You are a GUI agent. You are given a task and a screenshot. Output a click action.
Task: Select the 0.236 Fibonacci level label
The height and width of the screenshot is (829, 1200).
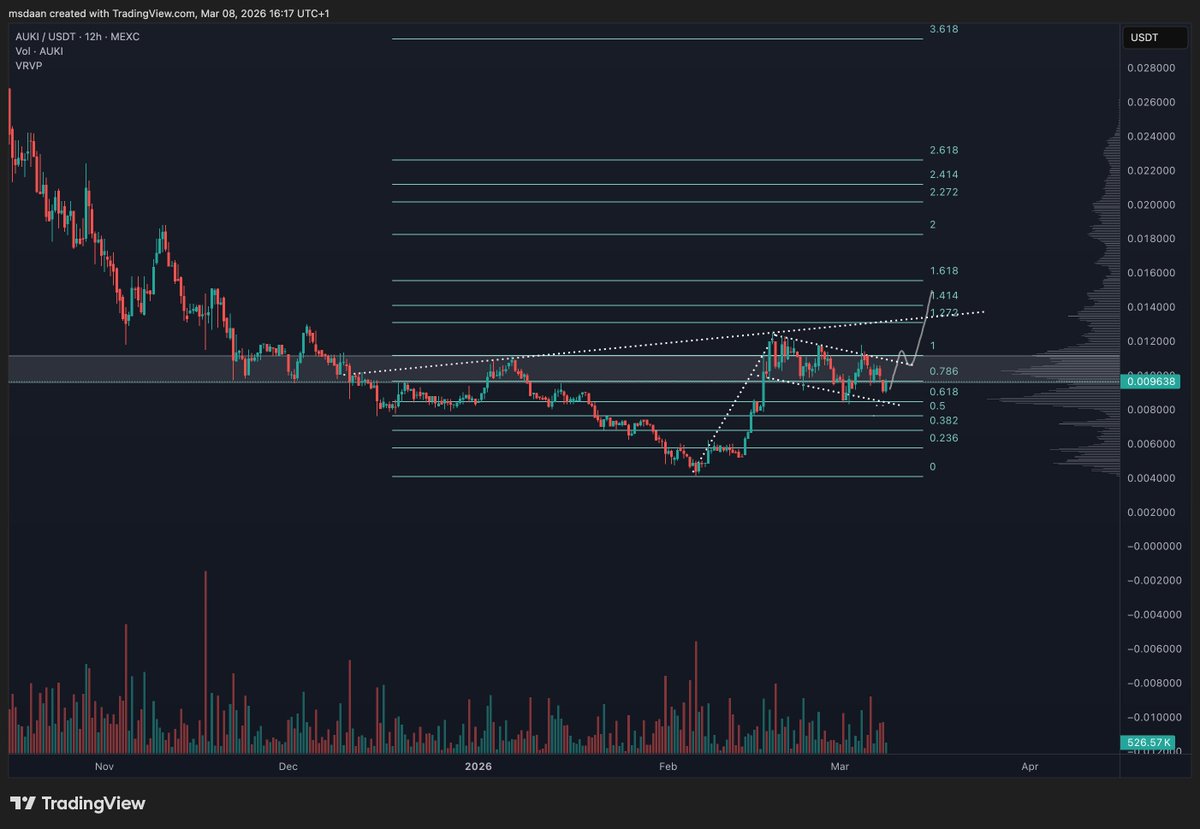tap(944, 438)
